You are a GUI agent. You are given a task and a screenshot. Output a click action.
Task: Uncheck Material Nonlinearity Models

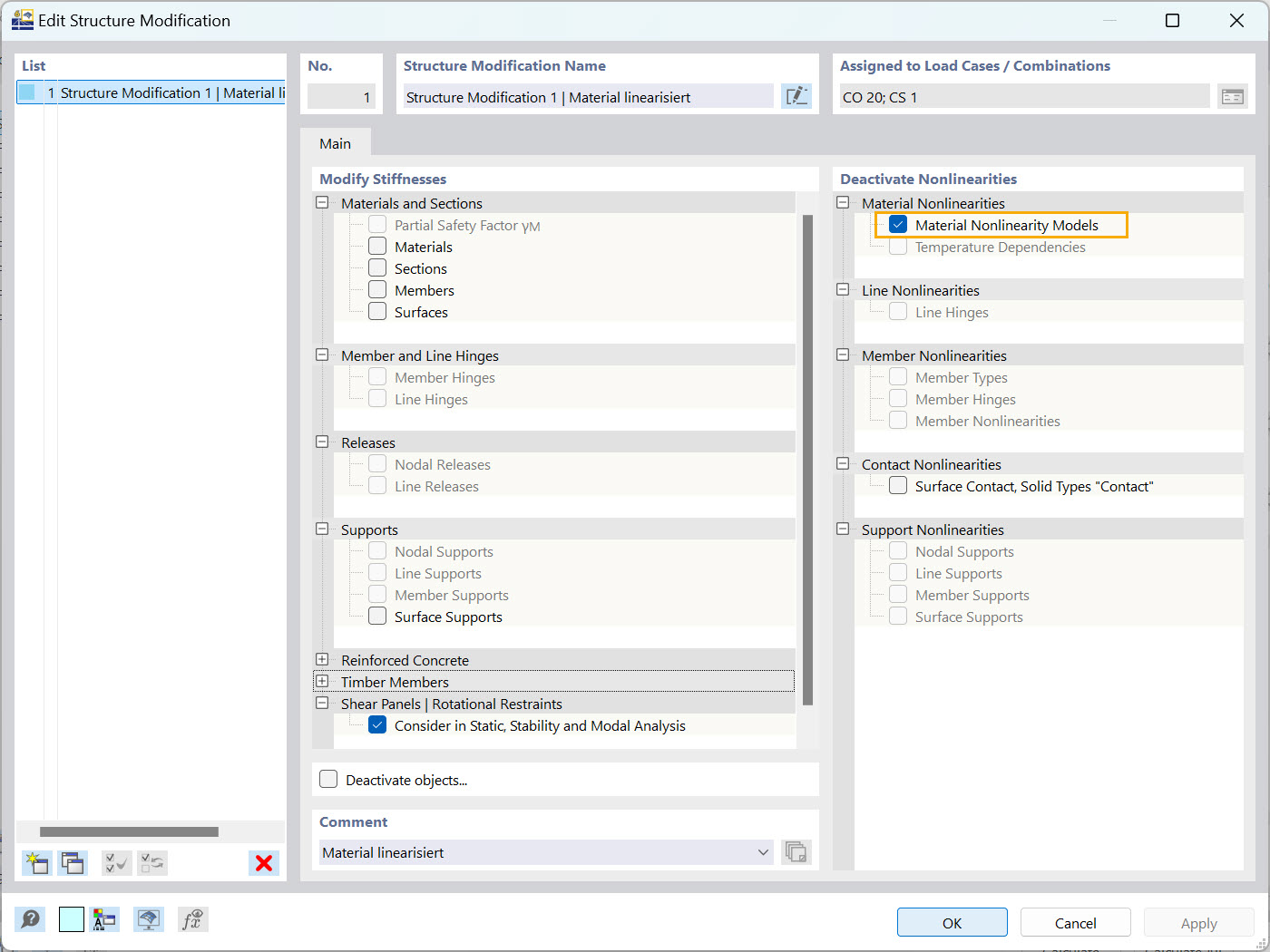(x=897, y=224)
